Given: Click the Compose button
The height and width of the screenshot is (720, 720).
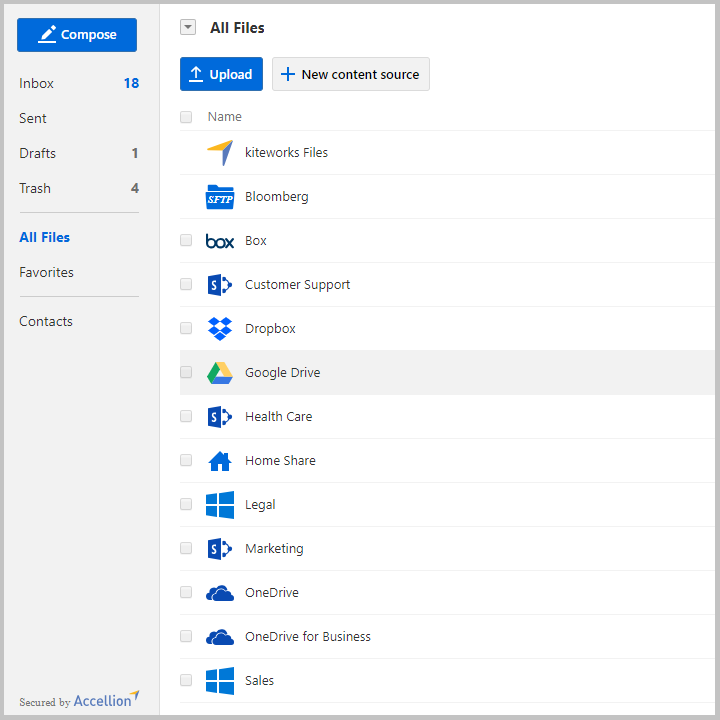Looking at the screenshot, I should click(77, 35).
